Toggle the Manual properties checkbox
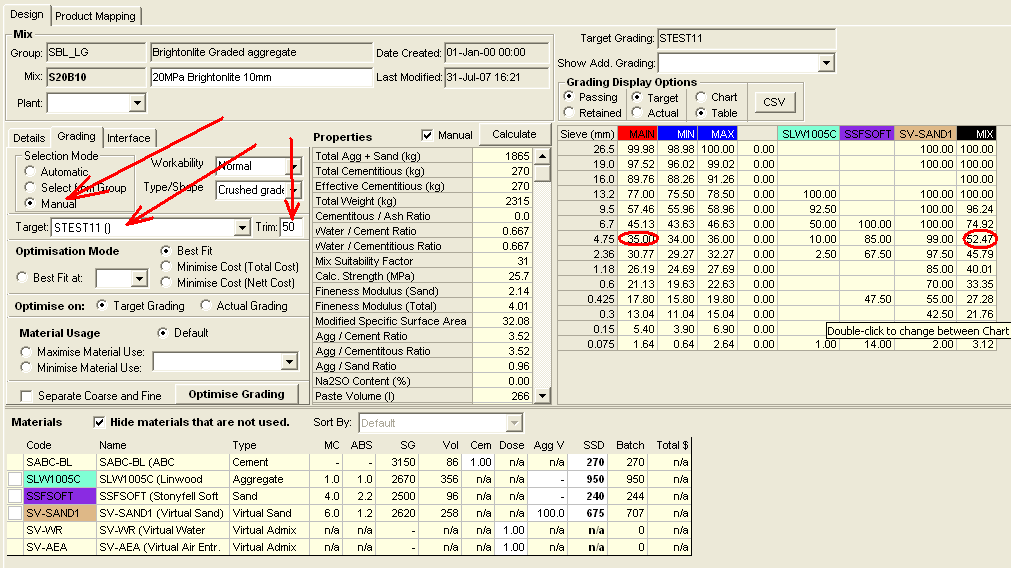Image resolution: width=1011 pixels, height=568 pixels. pyautogui.click(x=428, y=135)
